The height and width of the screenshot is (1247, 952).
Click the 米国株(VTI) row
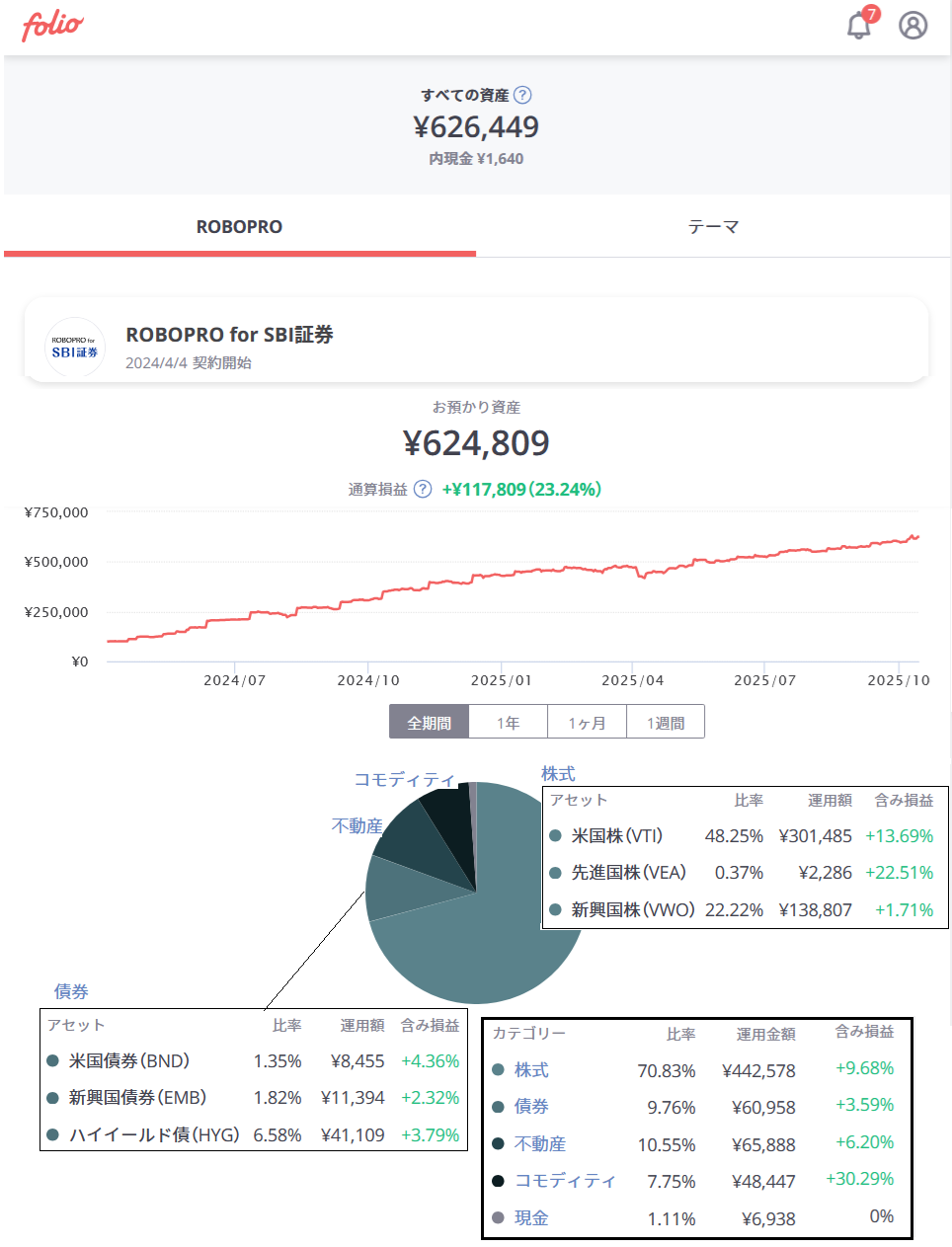[x=745, y=835]
